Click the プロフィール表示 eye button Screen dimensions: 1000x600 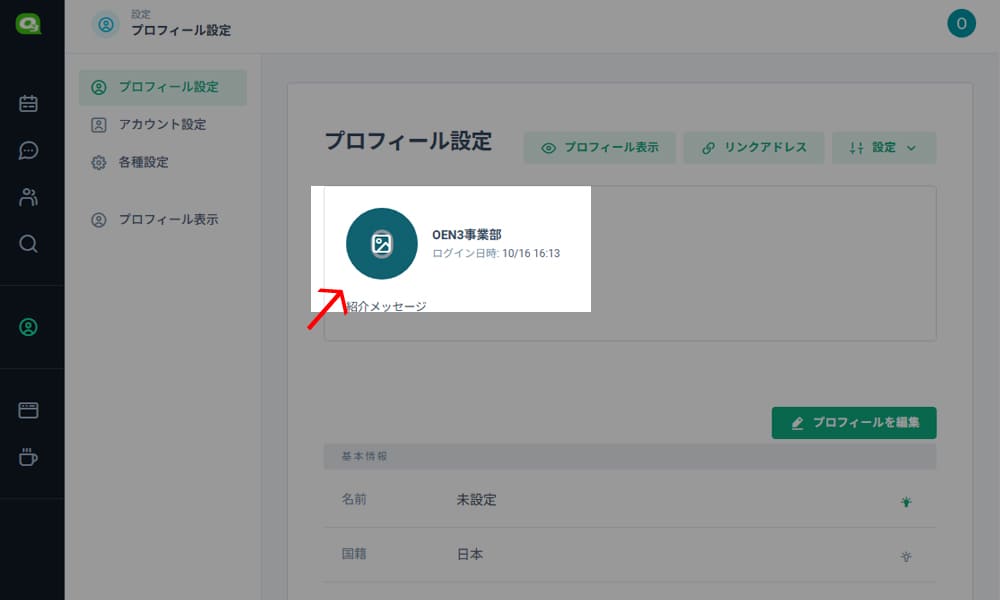600,148
